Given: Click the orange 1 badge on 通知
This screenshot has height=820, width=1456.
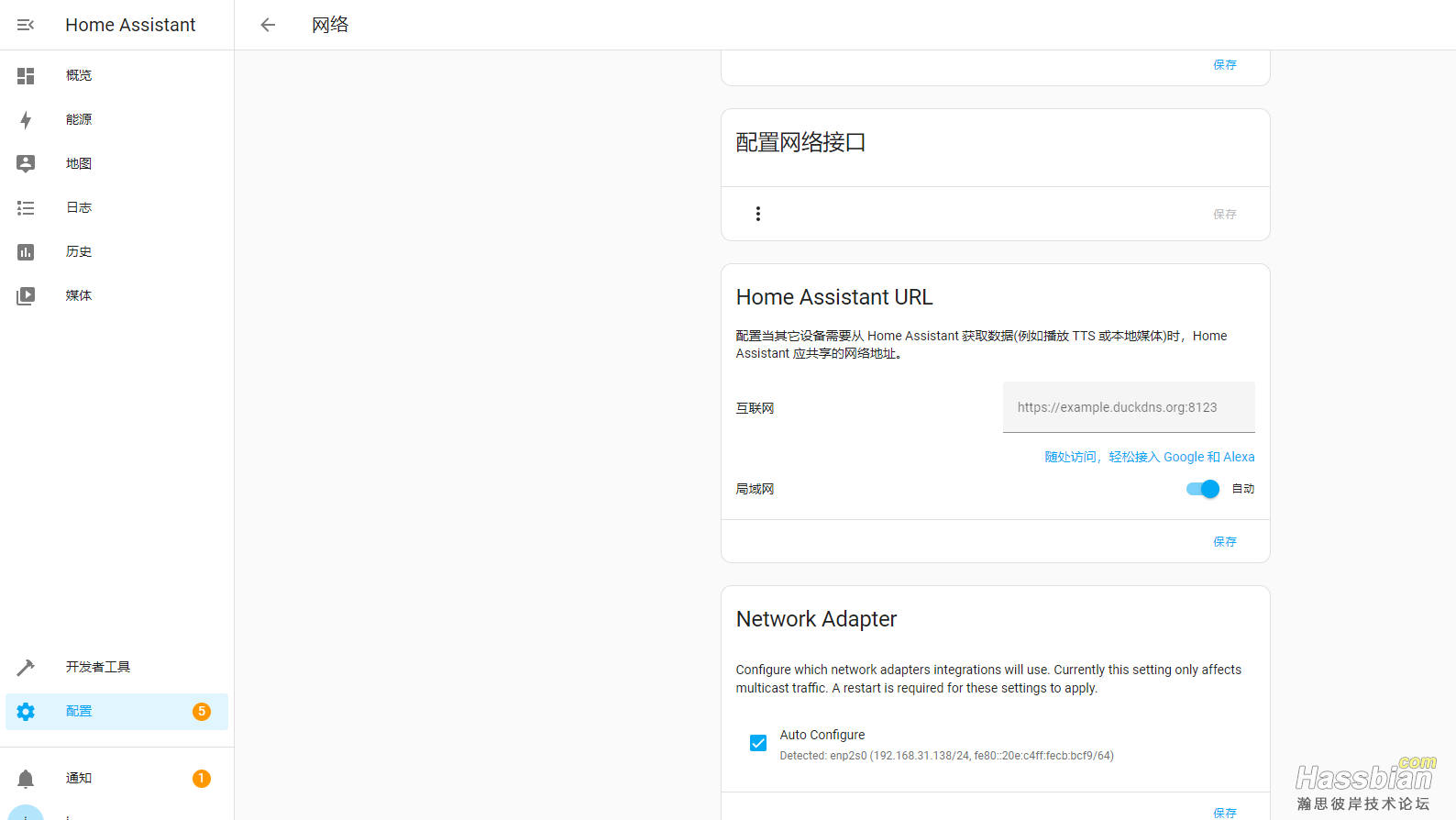Looking at the screenshot, I should (202, 778).
